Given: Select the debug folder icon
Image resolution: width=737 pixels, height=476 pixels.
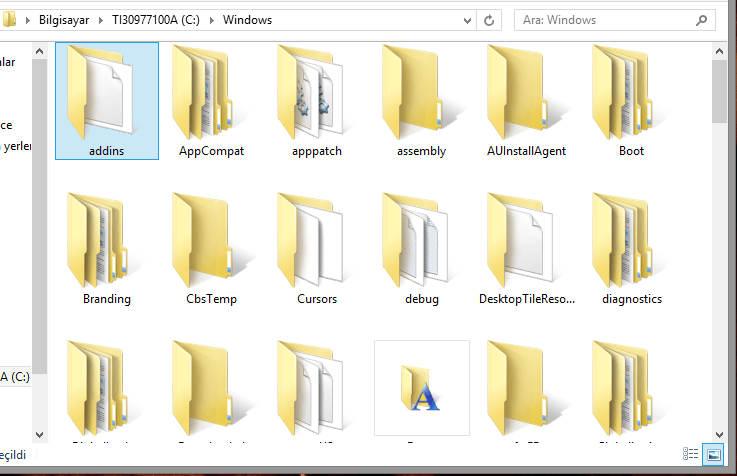Looking at the screenshot, I should coord(416,241).
